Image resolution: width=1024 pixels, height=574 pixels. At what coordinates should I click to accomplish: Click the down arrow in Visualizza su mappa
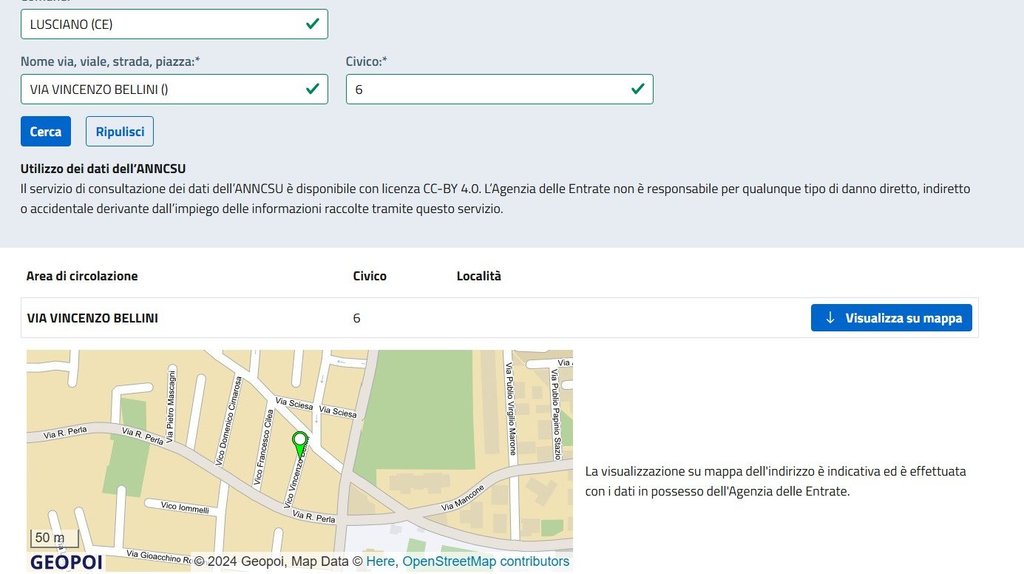[829, 318]
